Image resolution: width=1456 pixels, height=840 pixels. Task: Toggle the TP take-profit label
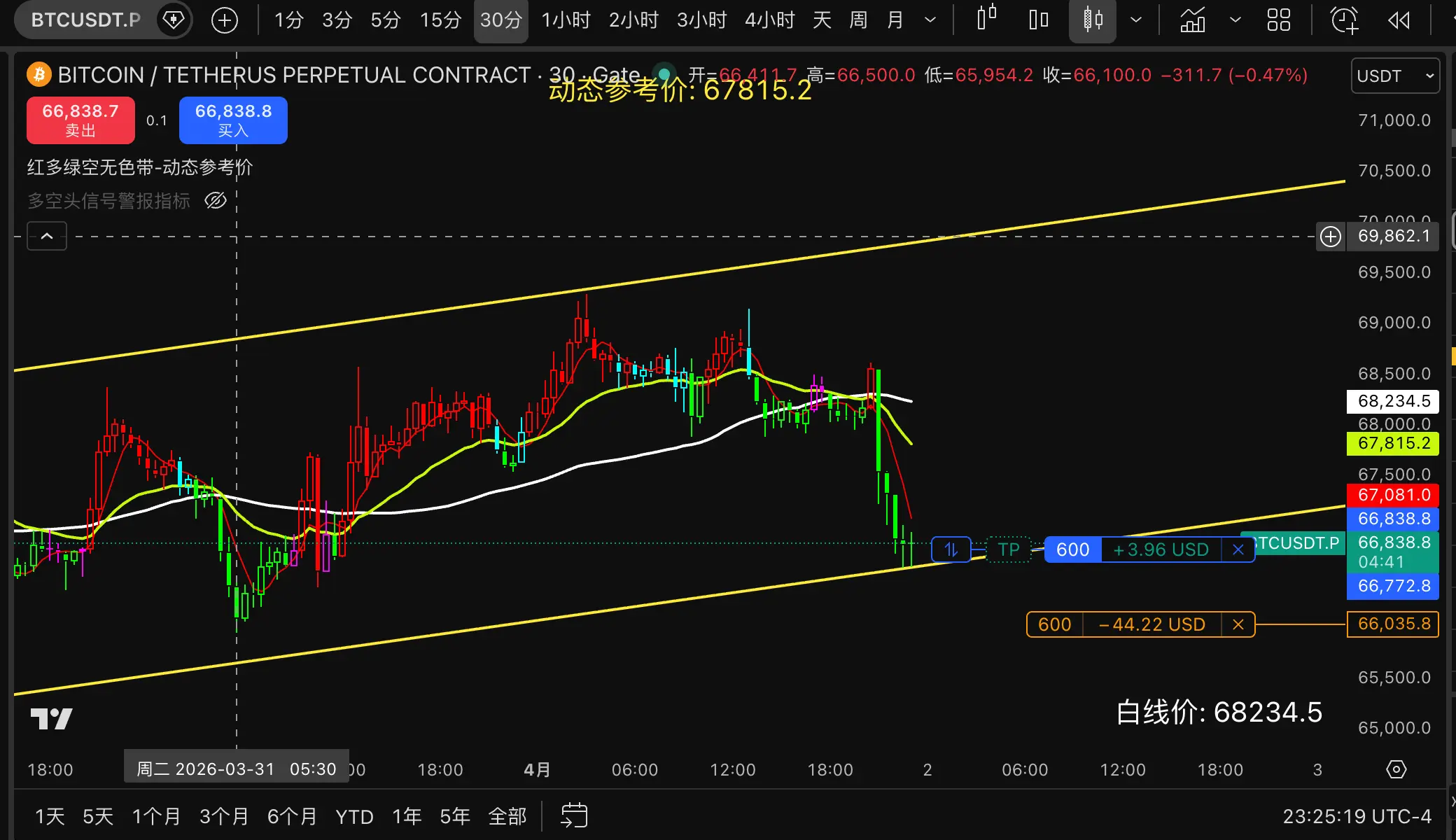click(x=1008, y=549)
